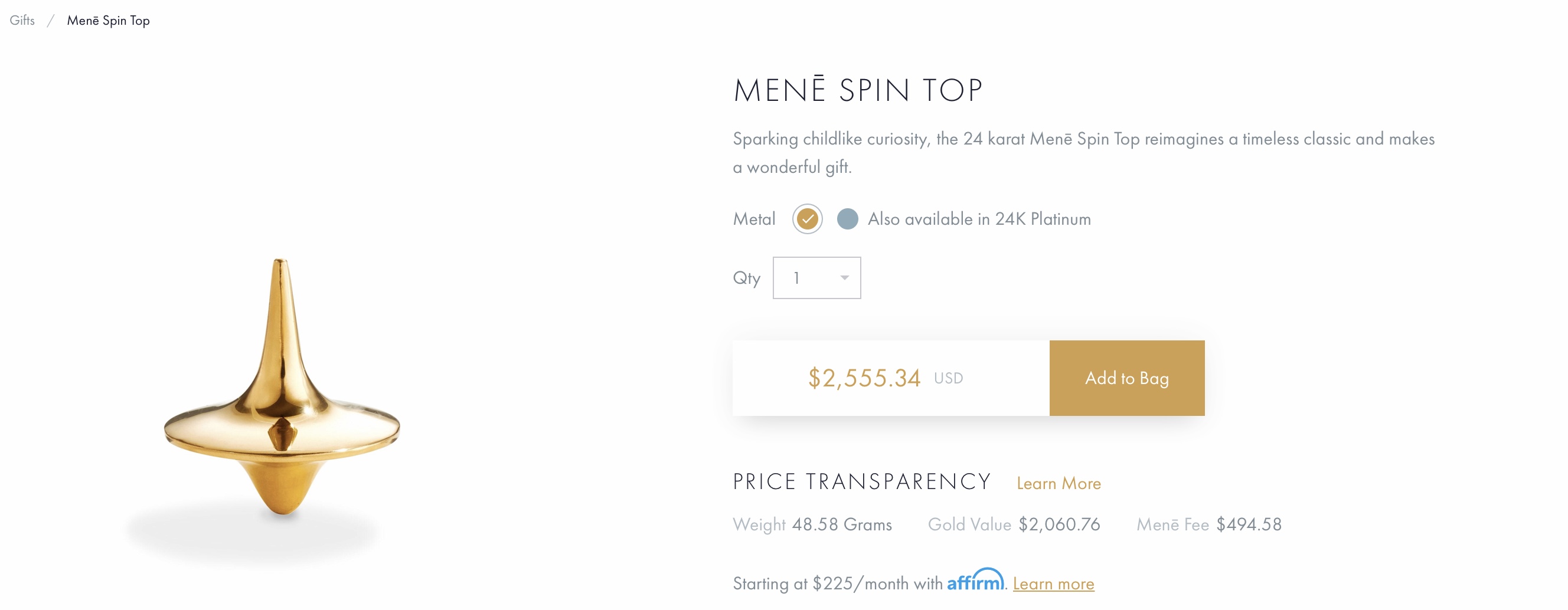
Task: Click the MENĒ SPIN TOP heading
Action: coord(858,90)
